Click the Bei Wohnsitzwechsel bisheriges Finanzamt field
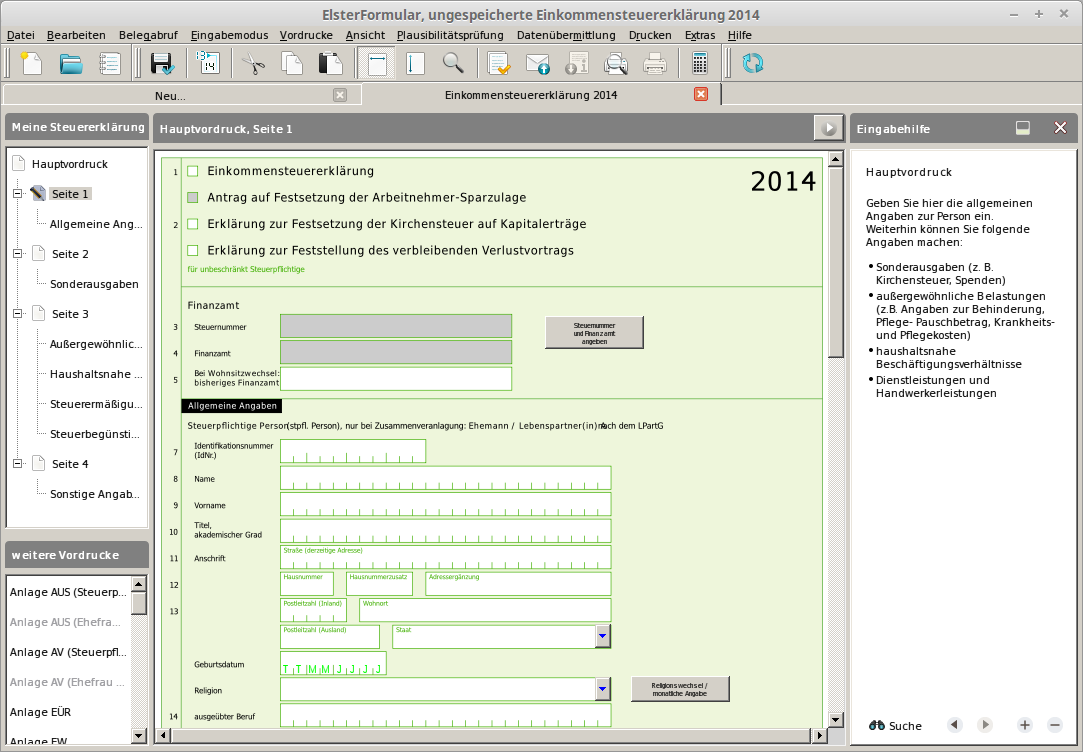 click(x=396, y=379)
